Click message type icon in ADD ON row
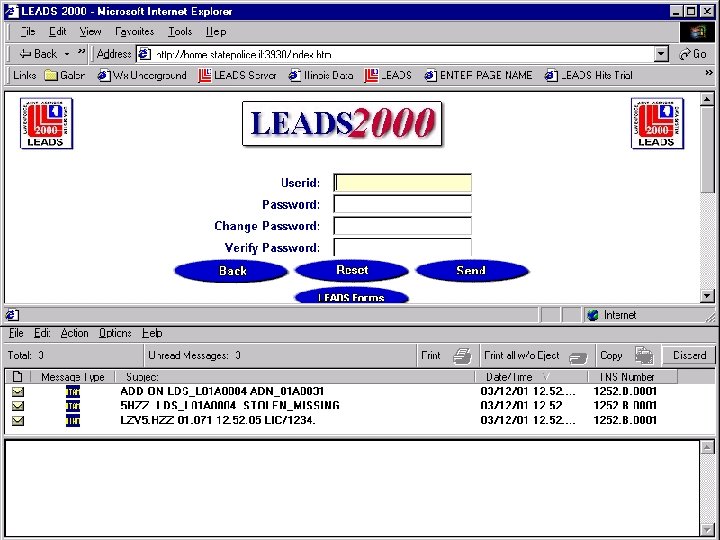The width and height of the screenshot is (720, 540). click(x=73, y=392)
